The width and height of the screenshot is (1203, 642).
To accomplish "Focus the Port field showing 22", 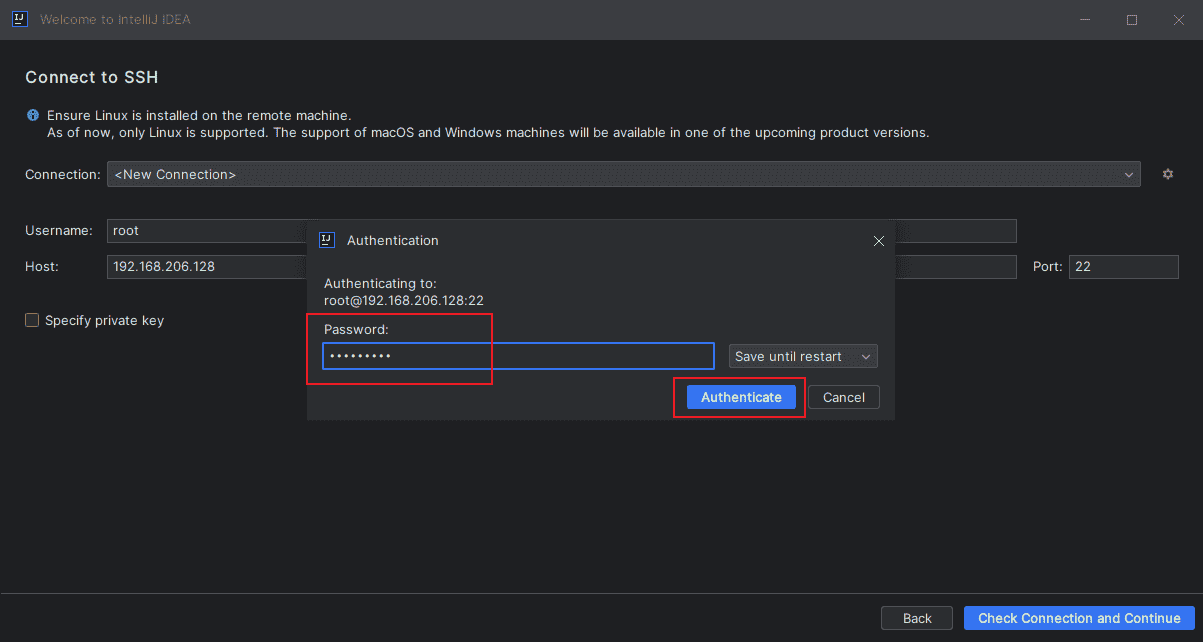I will (1123, 266).
